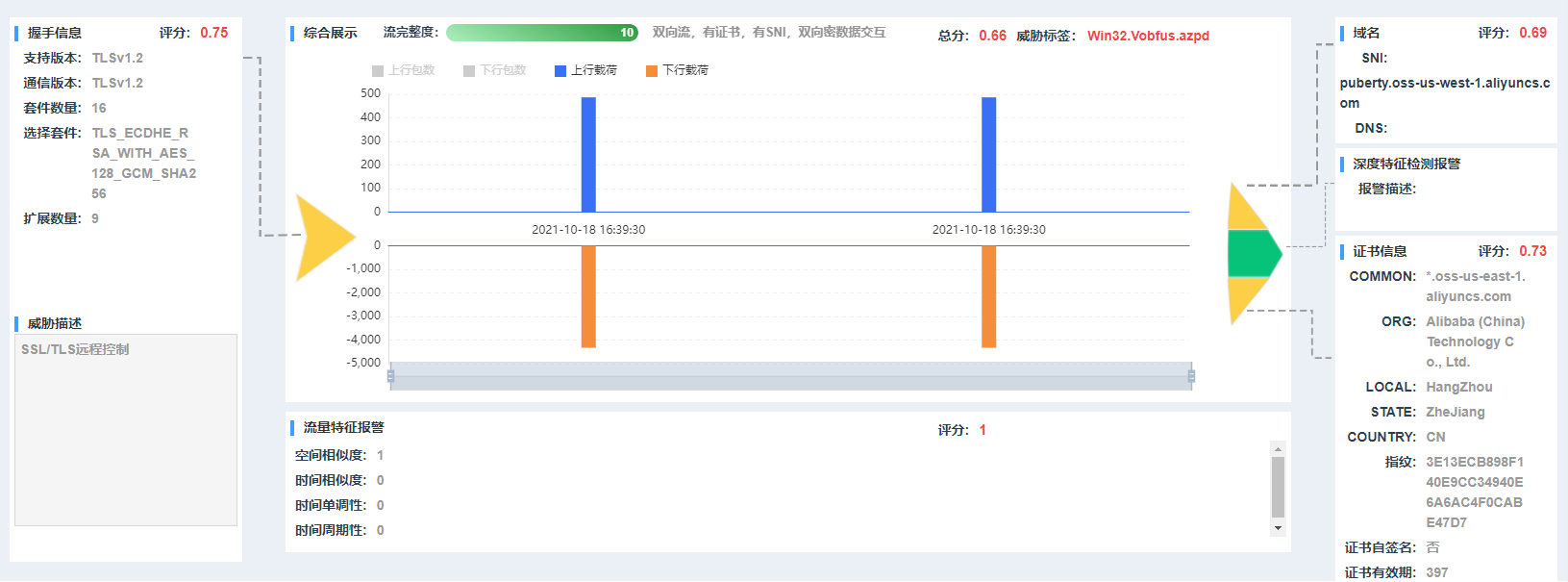This screenshot has width=1568, height=582.
Task: Toggle the 下行包数 legend series
Action: coord(494,70)
